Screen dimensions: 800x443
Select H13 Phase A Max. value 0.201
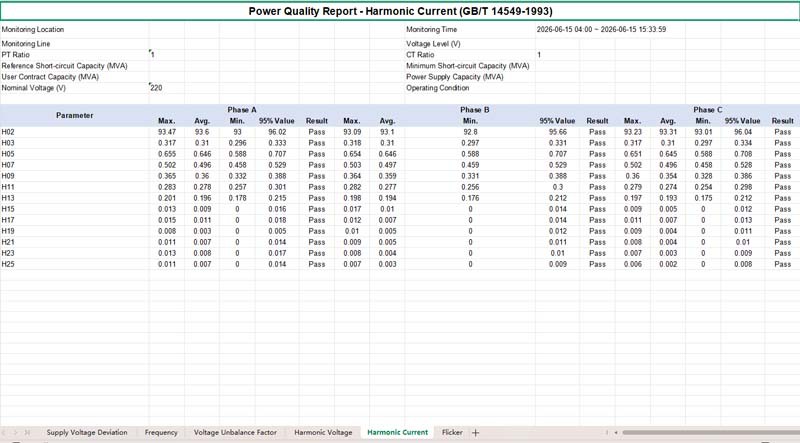pos(167,198)
